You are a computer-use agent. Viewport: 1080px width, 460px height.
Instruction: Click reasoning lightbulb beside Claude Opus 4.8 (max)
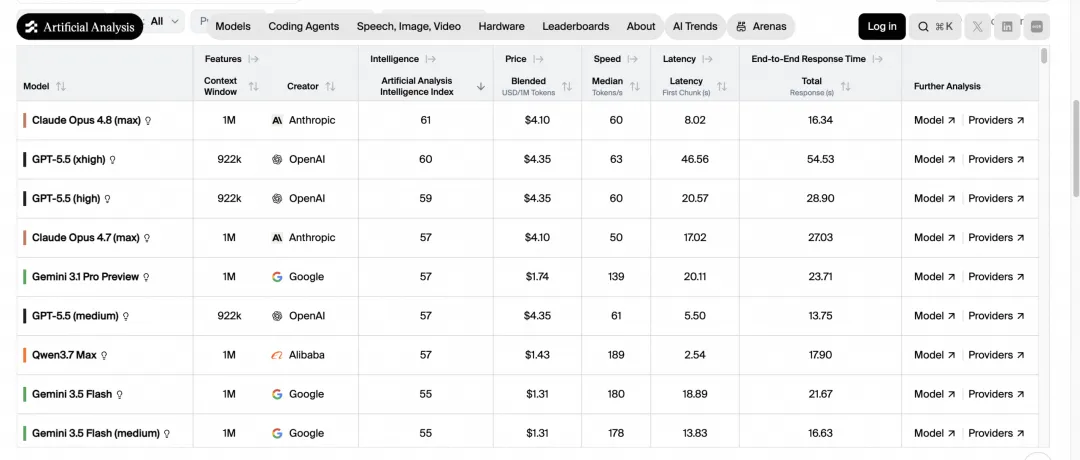[148, 121]
